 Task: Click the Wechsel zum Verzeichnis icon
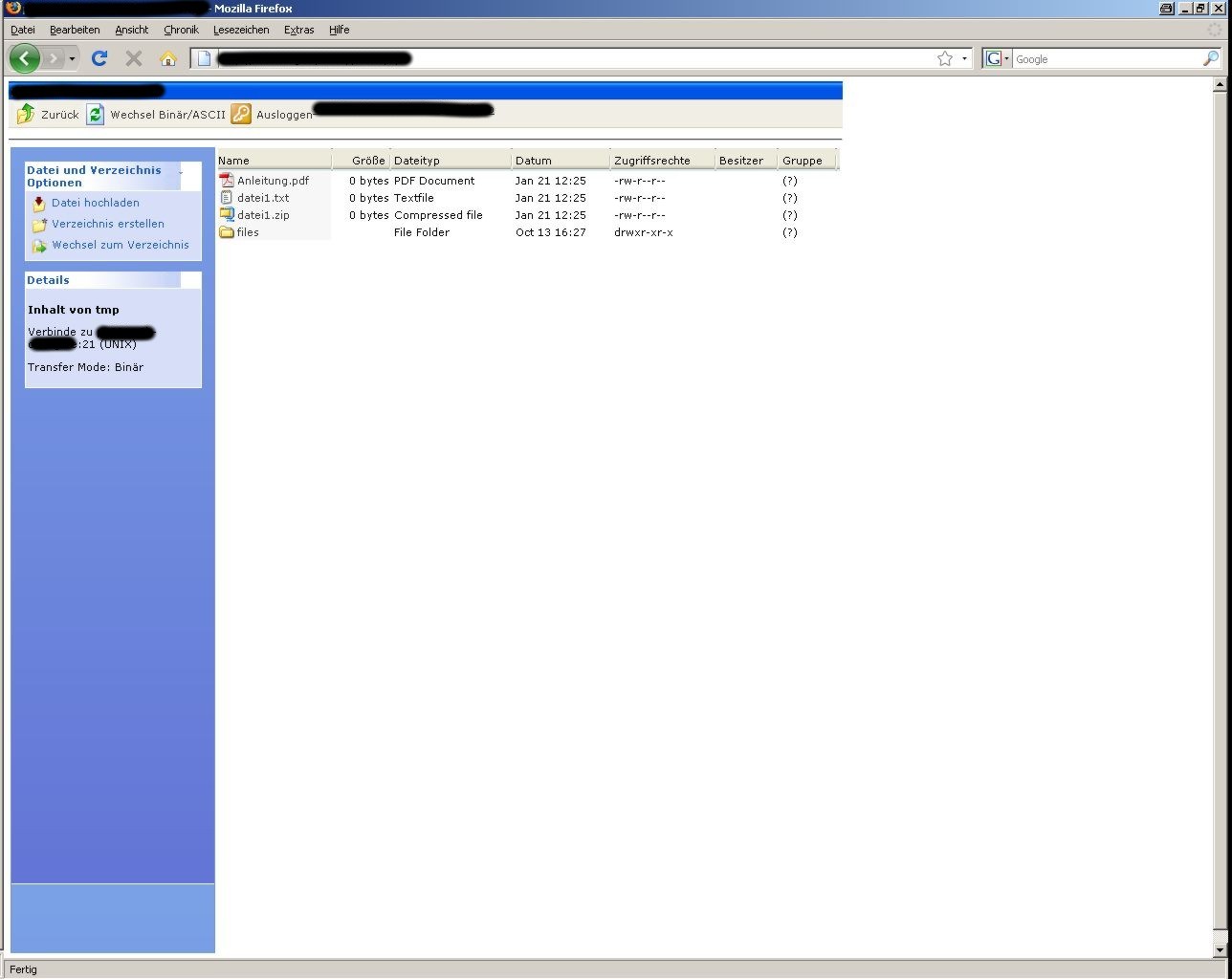click(39, 246)
